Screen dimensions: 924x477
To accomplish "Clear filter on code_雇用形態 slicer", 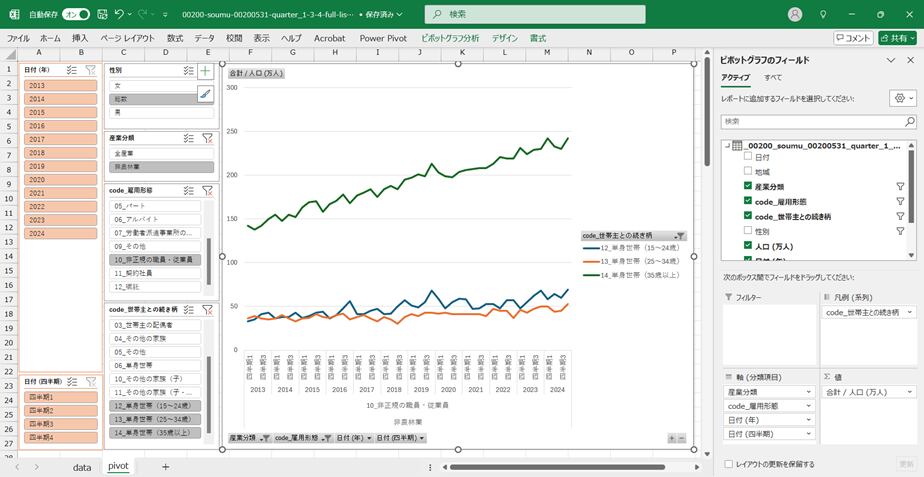I will tap(207, 190).
